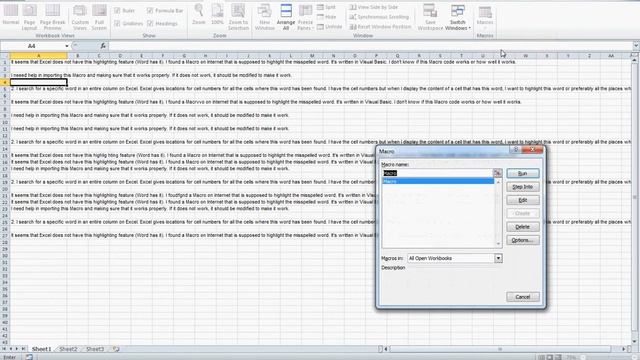
Task: Toggle the Ruler checkbox
Action: pyautogui.click(x=125, y=11)
